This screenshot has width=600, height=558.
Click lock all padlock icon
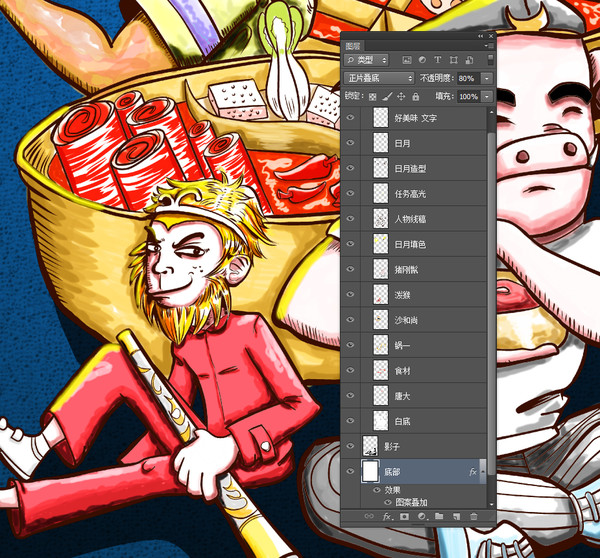pyautogui.click(x=416, y=97)
